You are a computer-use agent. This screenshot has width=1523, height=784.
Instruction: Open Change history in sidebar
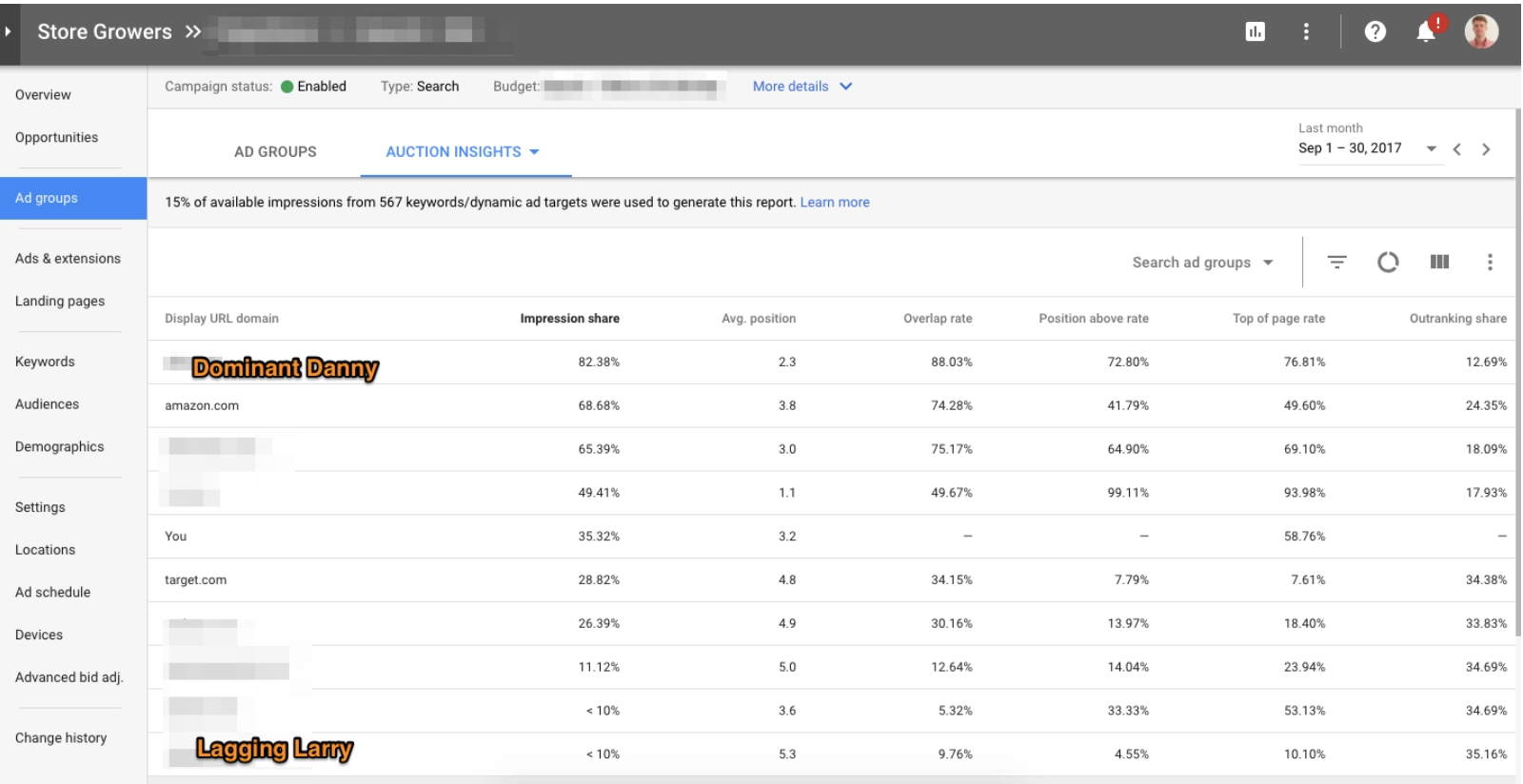61,738
